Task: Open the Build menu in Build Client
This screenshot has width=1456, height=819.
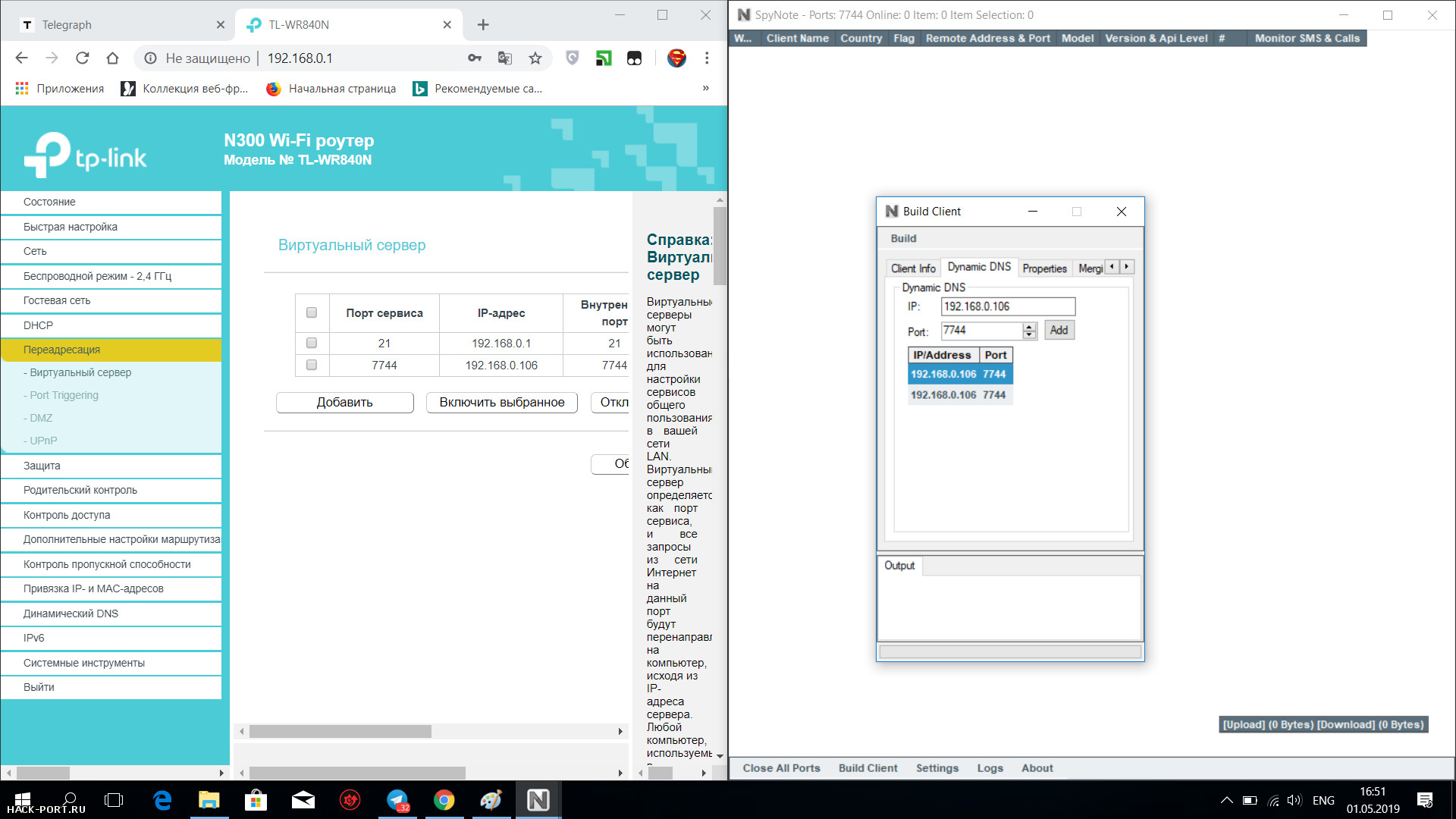Action: click(x=903, y=238)
